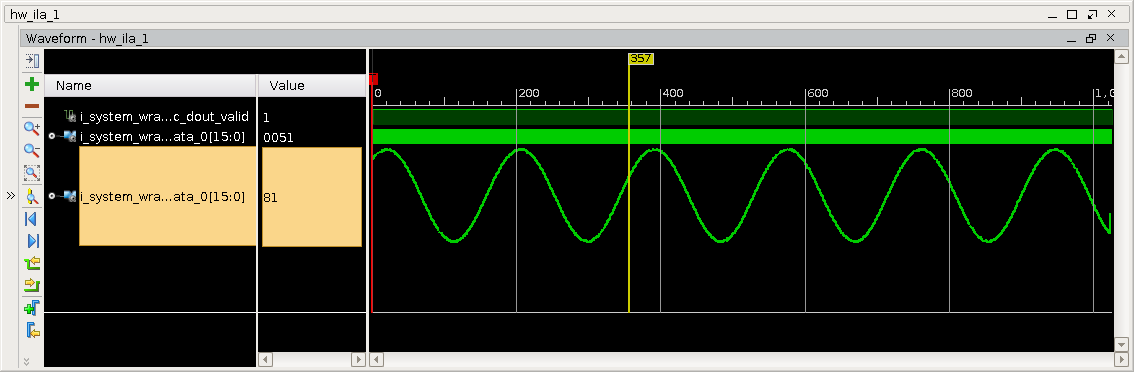This screenshot has height=372, width=1134.
Task: Jump to the last sample with Go-to-end icon
Action: point(32,241)
